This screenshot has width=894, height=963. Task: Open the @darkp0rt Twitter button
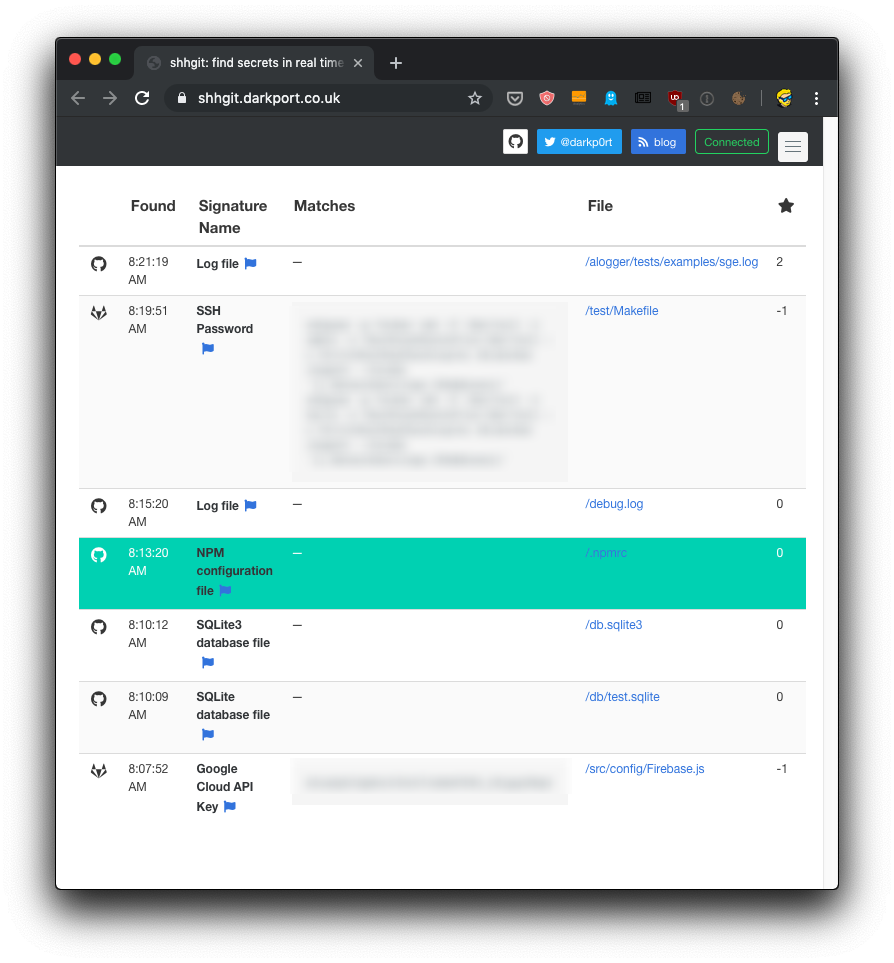[x=579, y=142]
